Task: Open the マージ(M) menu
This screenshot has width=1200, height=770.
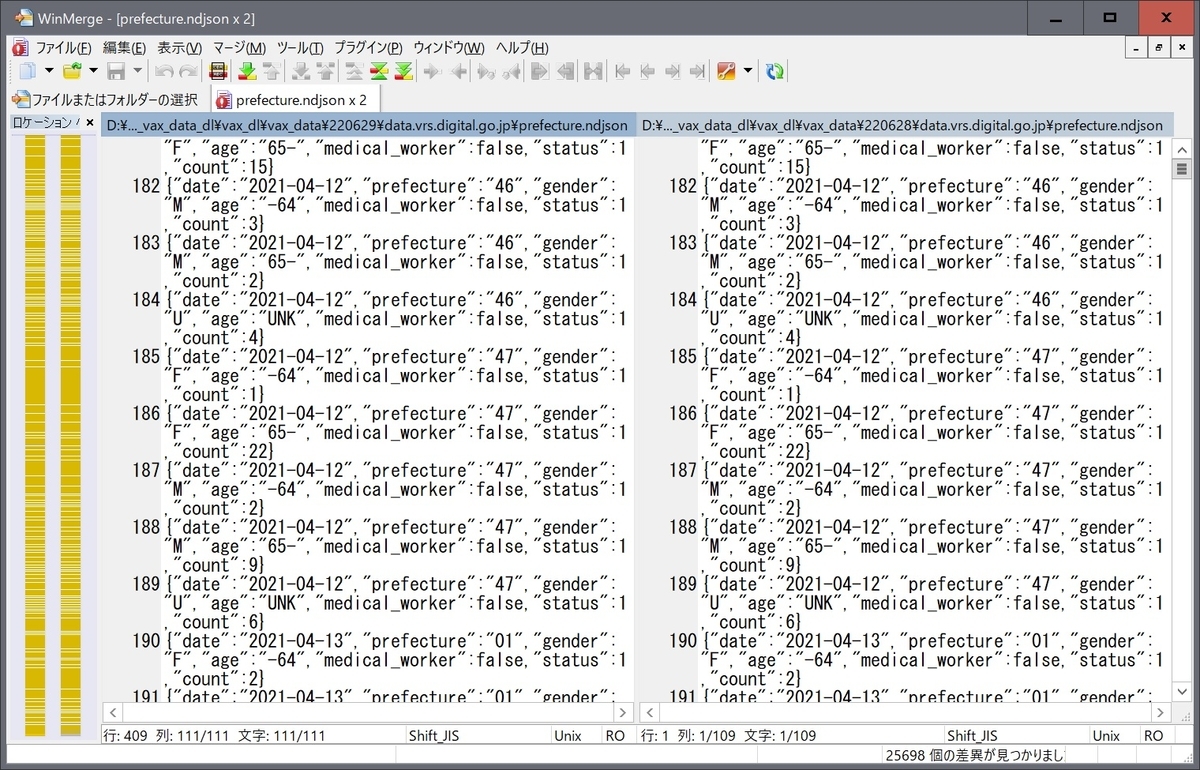Action: (239, 48)
